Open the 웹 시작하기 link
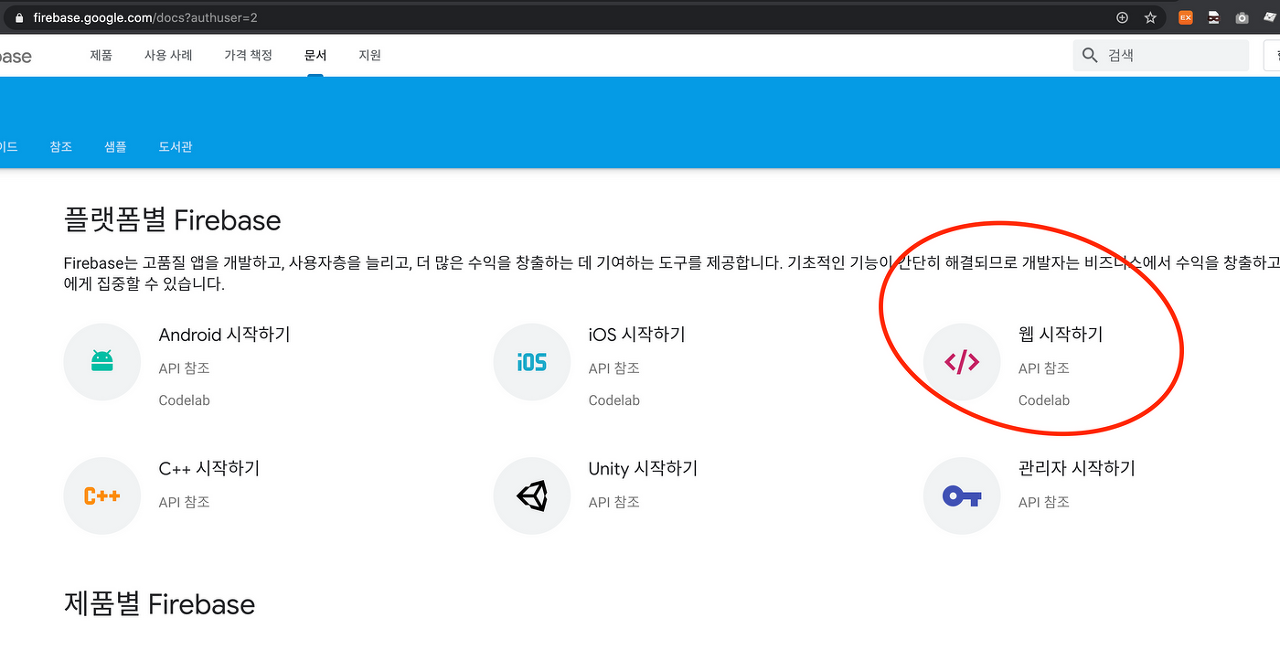The width and height of the screenshot is (1280, 650). [1060, 335]
